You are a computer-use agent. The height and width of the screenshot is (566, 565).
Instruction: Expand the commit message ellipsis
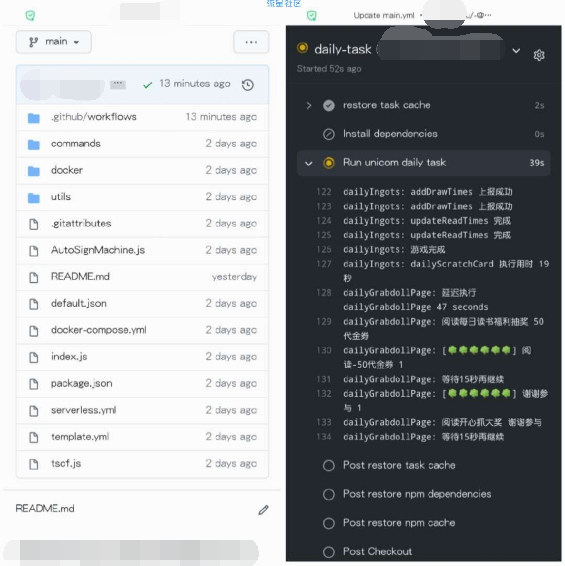[118, 84]
